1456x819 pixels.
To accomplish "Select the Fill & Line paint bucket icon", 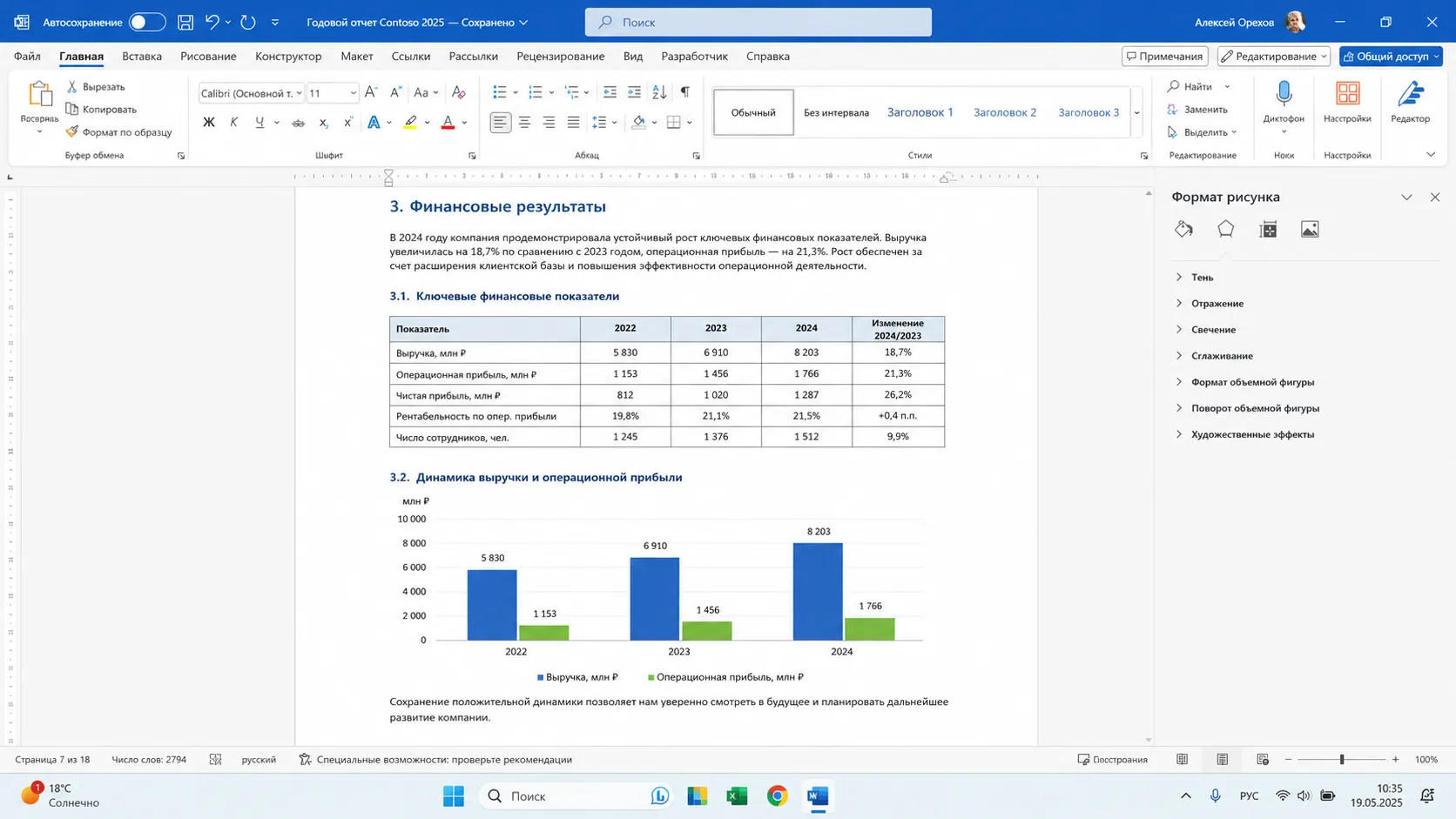I will (x=1183, y=229).
